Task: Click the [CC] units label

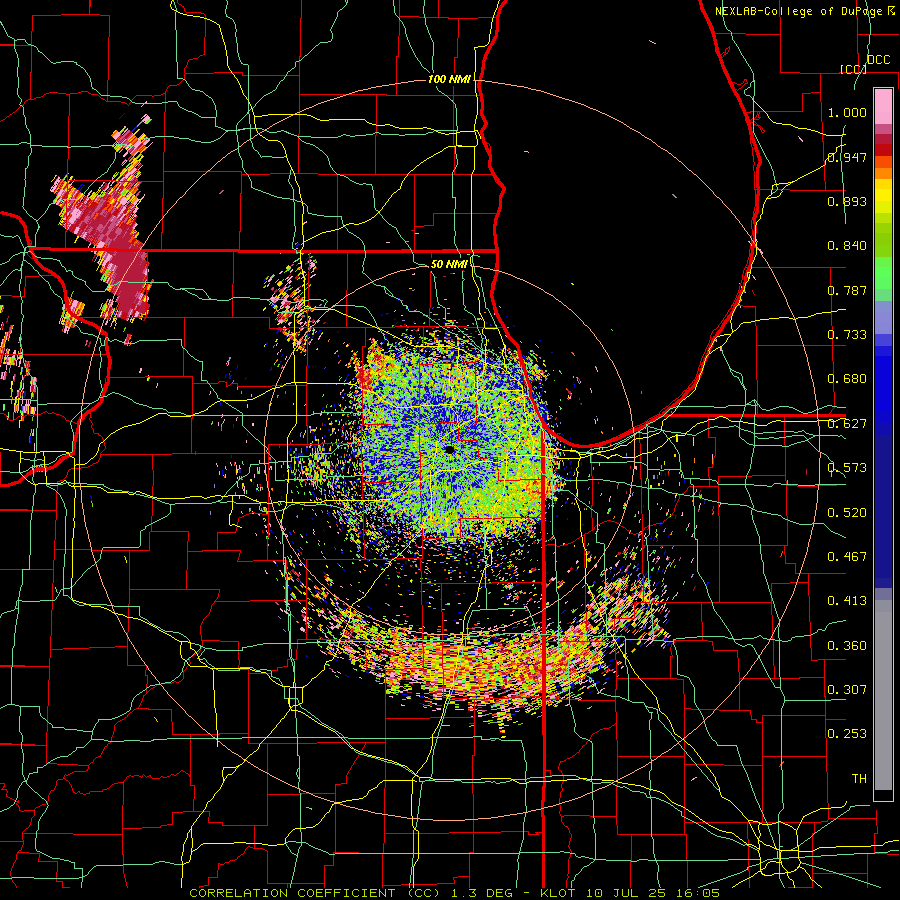Action: click(x=853, y=69)
